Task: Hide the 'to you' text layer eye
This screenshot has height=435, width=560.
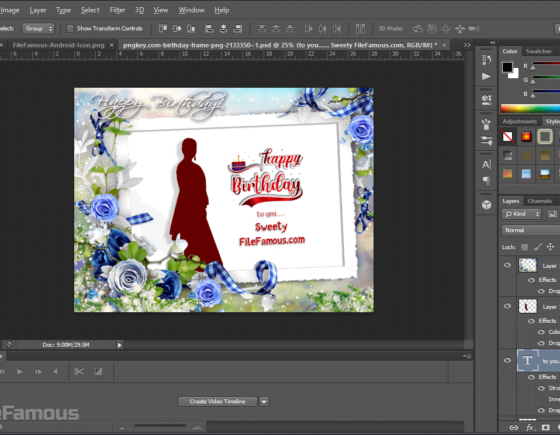Action: (x=507, y=360)
